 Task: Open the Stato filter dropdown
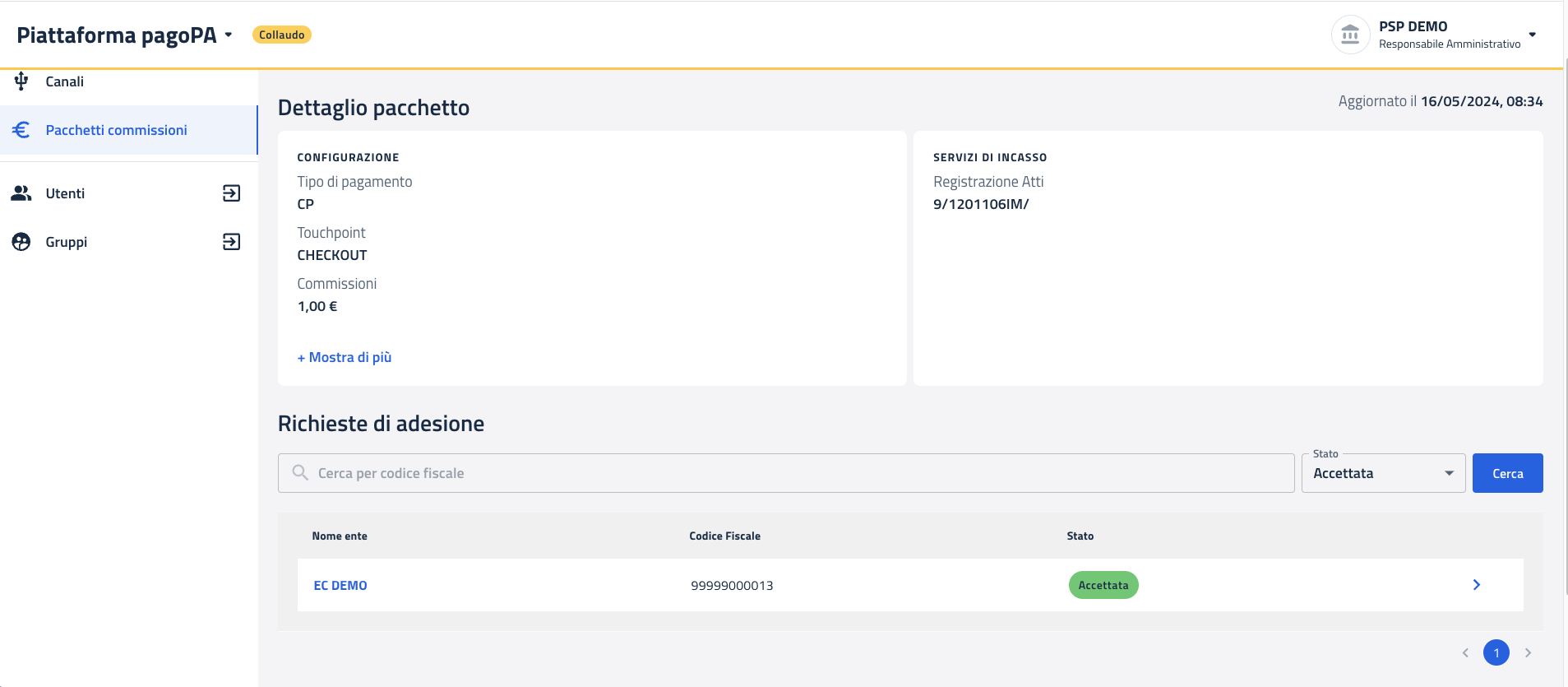click(1383, 473)
